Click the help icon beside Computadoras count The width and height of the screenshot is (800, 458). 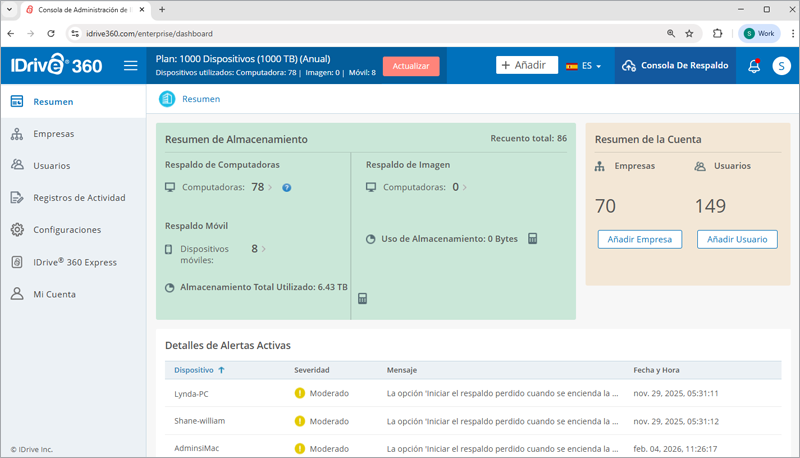coord(287,188)
